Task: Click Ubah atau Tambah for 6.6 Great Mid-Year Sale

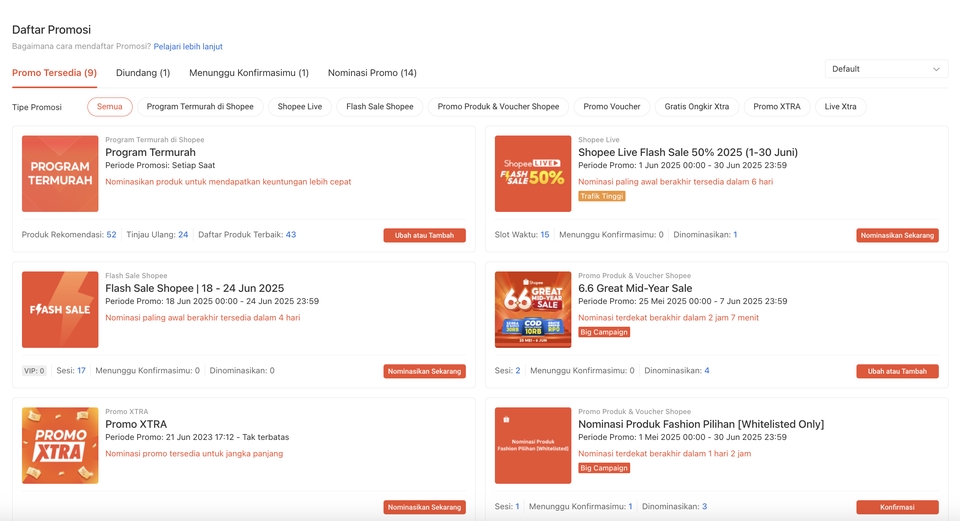Action: (x=897, y=371)
